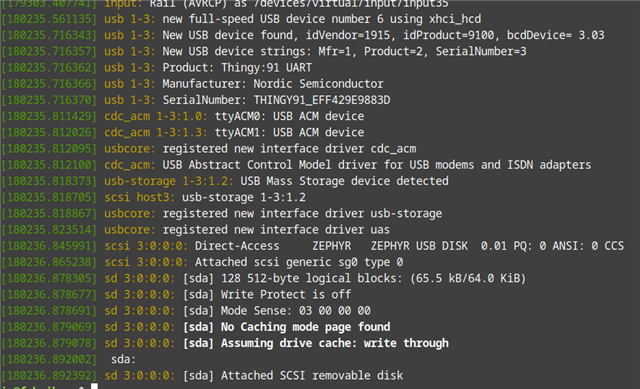Click timestamp 180235.561135 on the xhci_hcd line

(49, 19)
